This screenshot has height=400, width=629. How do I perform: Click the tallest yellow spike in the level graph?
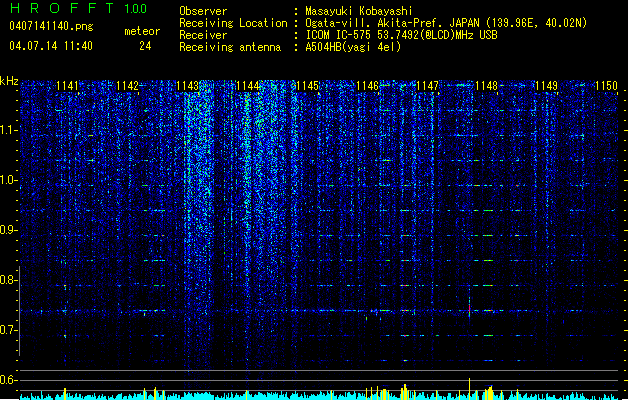[x=469, y=388]
